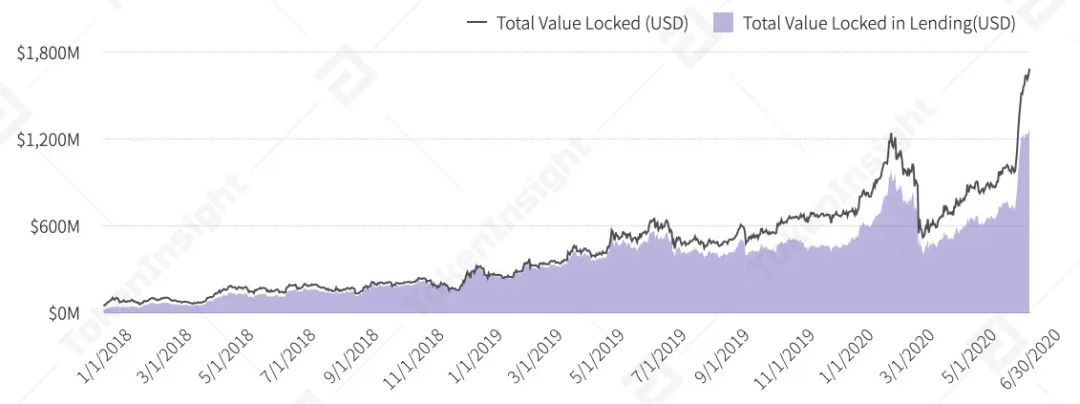Click the line's highest point at June 2020

click(1029, 70)
